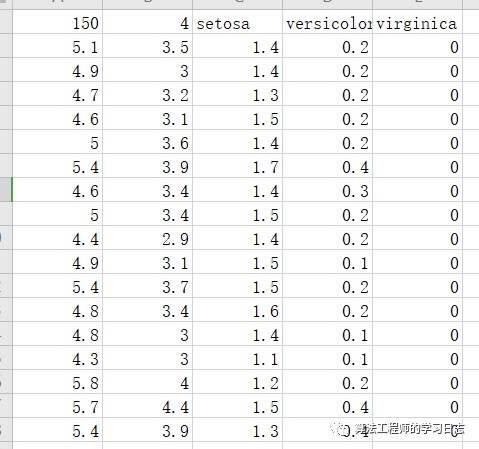The height and width of the screenshot is (449, 479).
Task: Select the setosa header cell
Action: [x=237, y=22]
